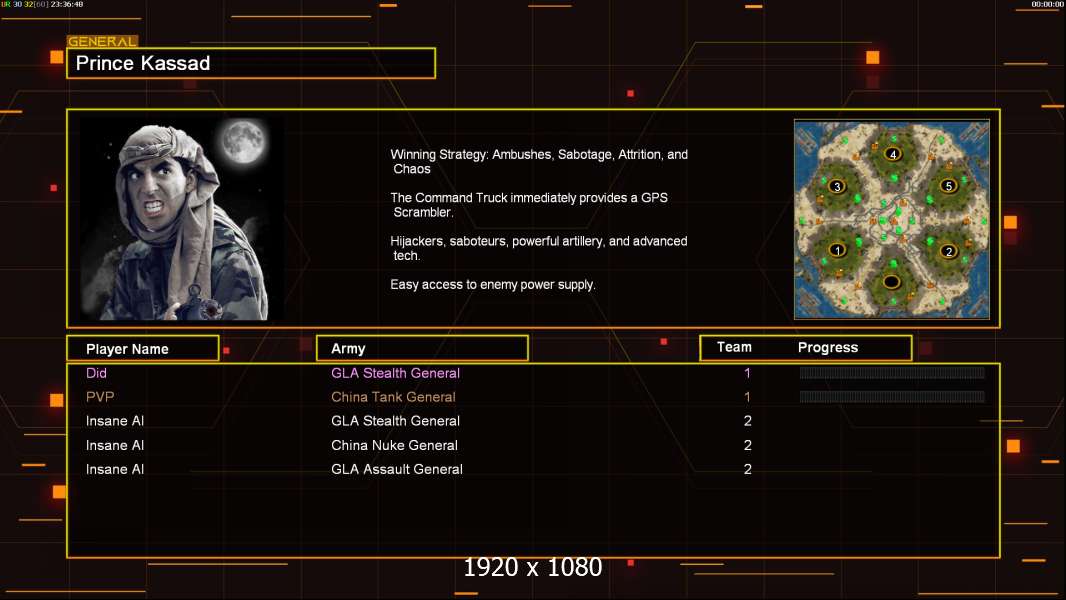
Task: Click 'Easy access to enemy power supply' text
Action: pyautogui.click(x=493, y=285)
